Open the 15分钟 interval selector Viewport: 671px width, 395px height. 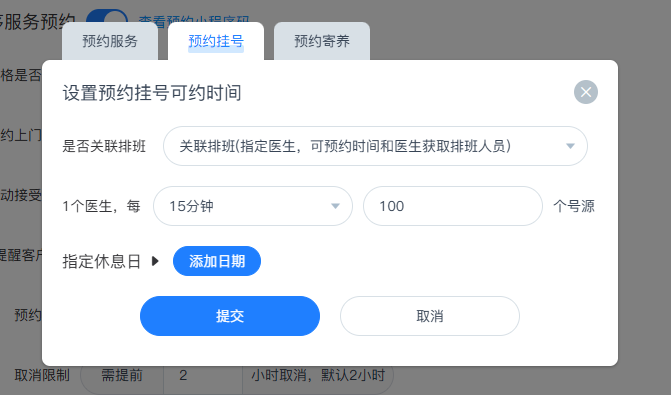click(253, 206)
